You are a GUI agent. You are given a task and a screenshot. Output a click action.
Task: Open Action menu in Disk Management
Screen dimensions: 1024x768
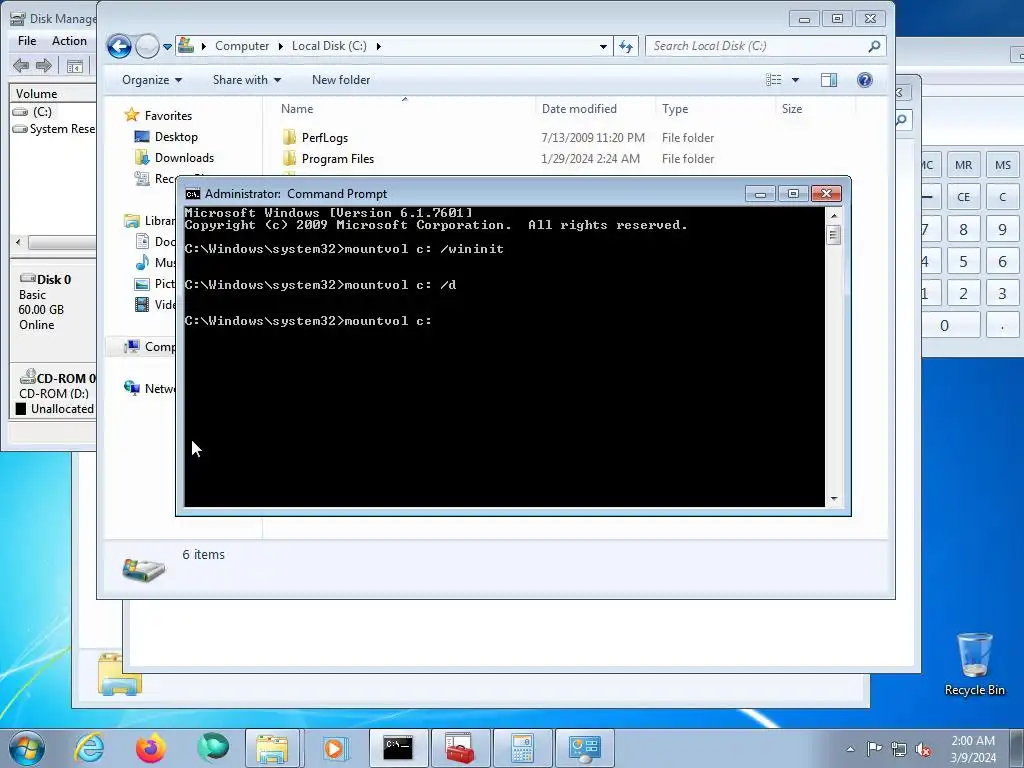(69, 40)
